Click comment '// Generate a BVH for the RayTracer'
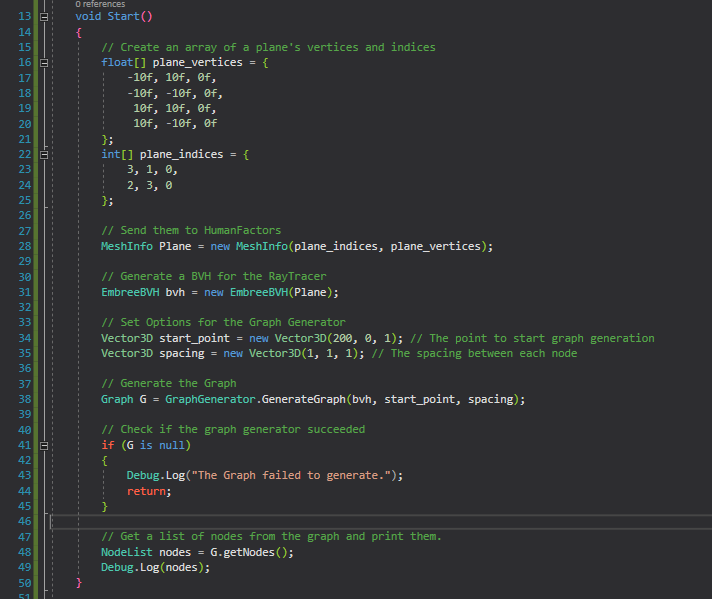712x599 pixels. coord(214,276)
